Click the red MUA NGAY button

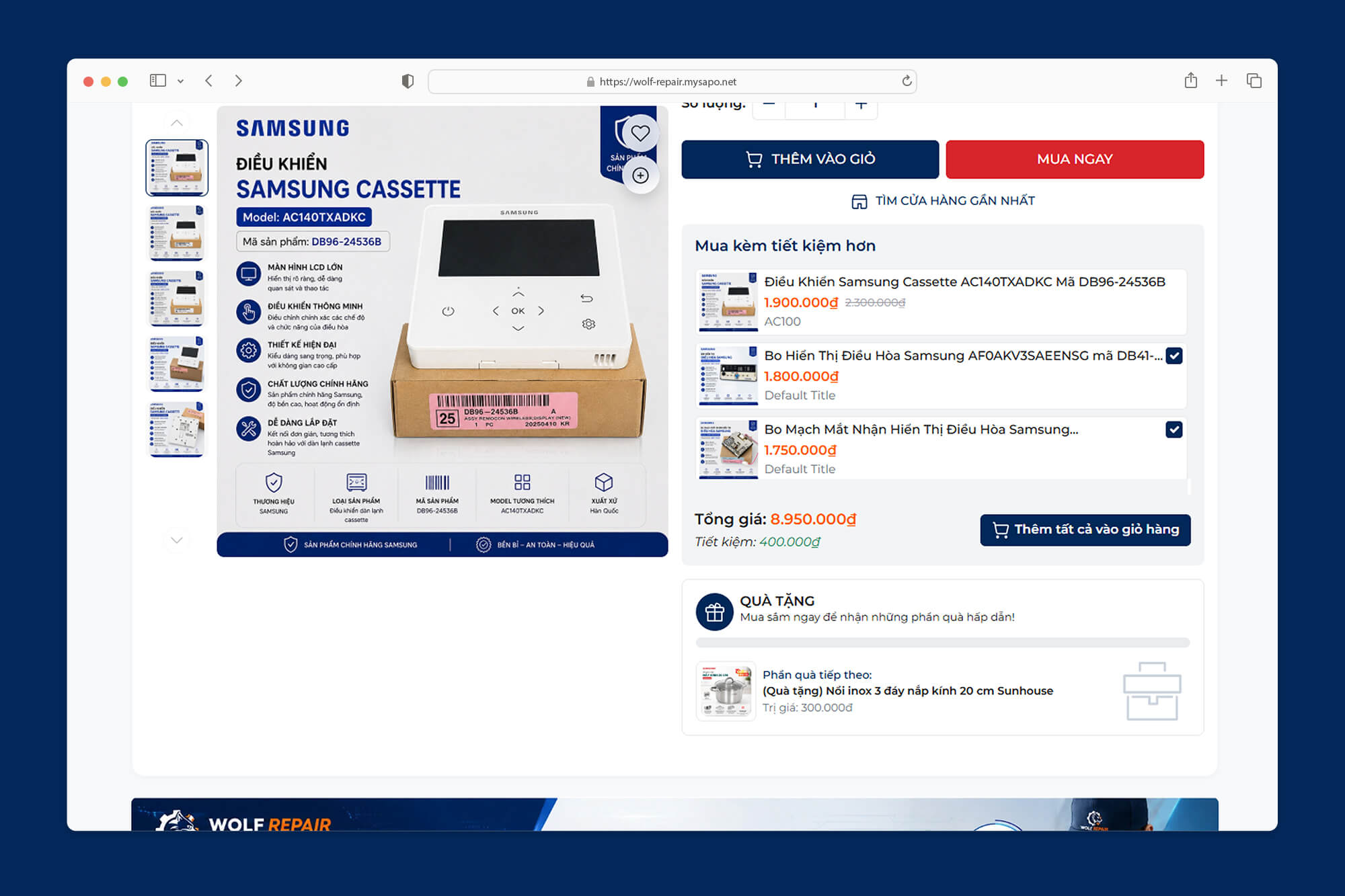[x=1075, y=159]
